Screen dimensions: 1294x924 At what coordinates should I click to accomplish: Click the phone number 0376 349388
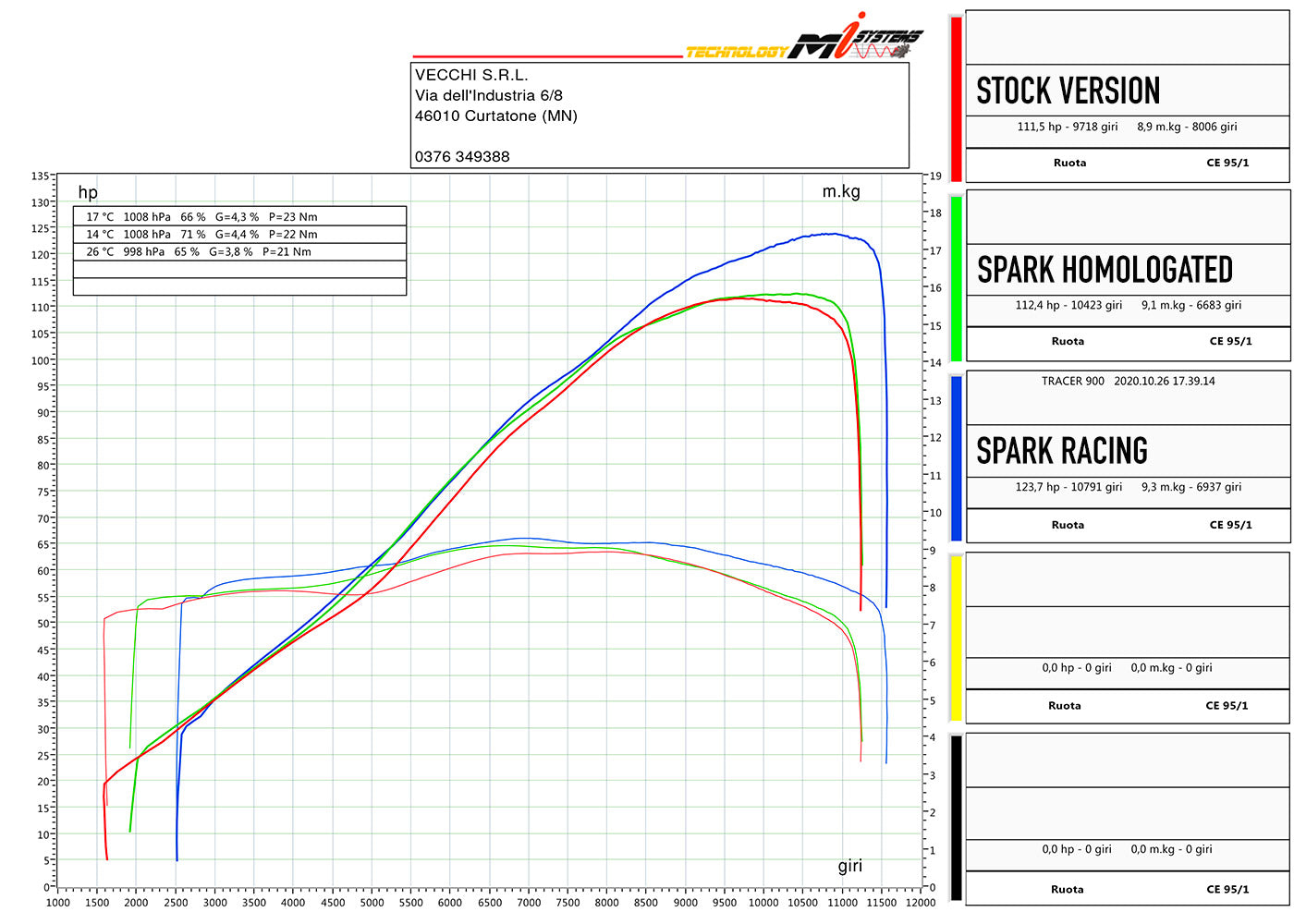click(x=460, y=156)
